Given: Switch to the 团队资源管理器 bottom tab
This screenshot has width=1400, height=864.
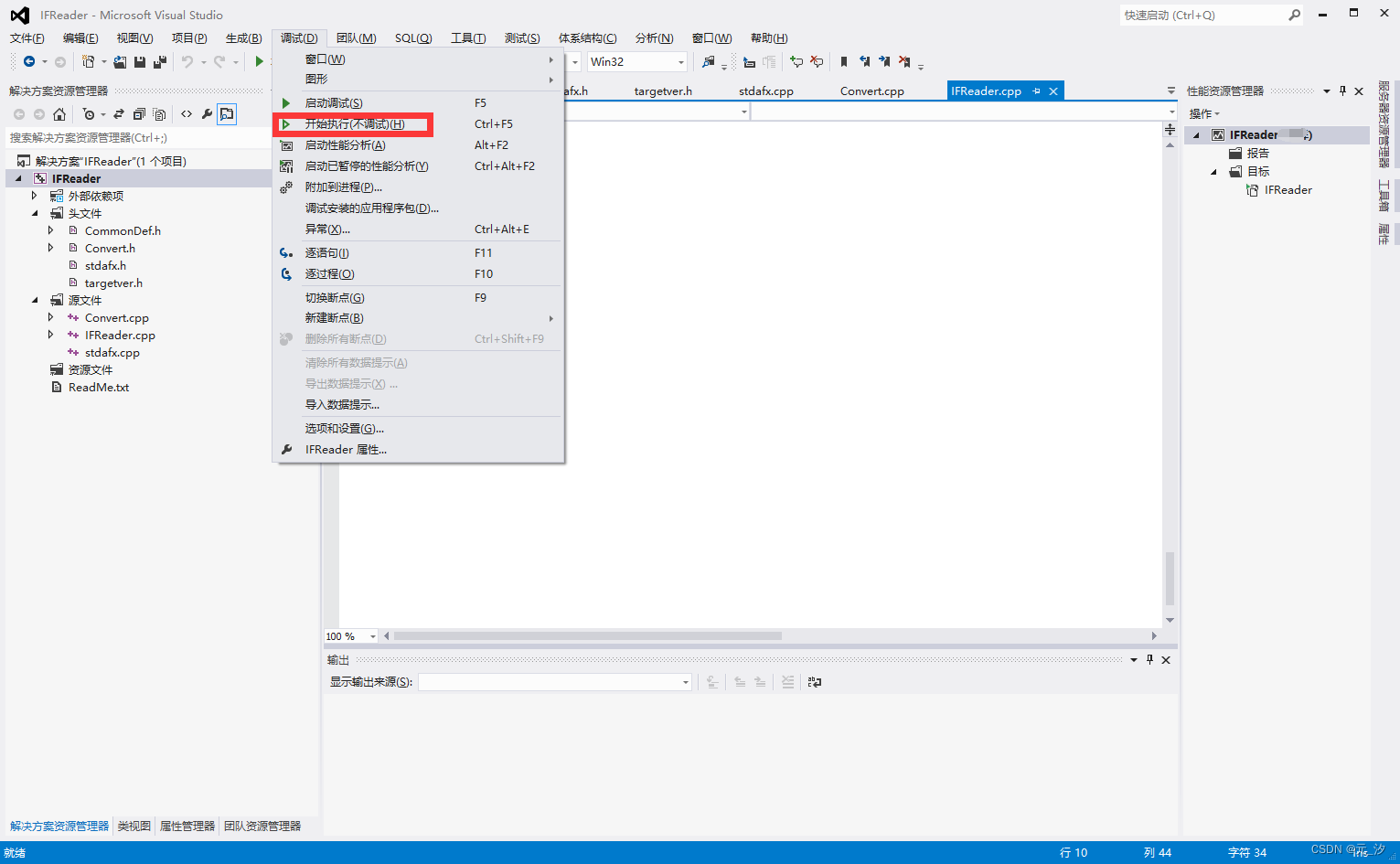Looking at the screenshot, I should (262, 826).
